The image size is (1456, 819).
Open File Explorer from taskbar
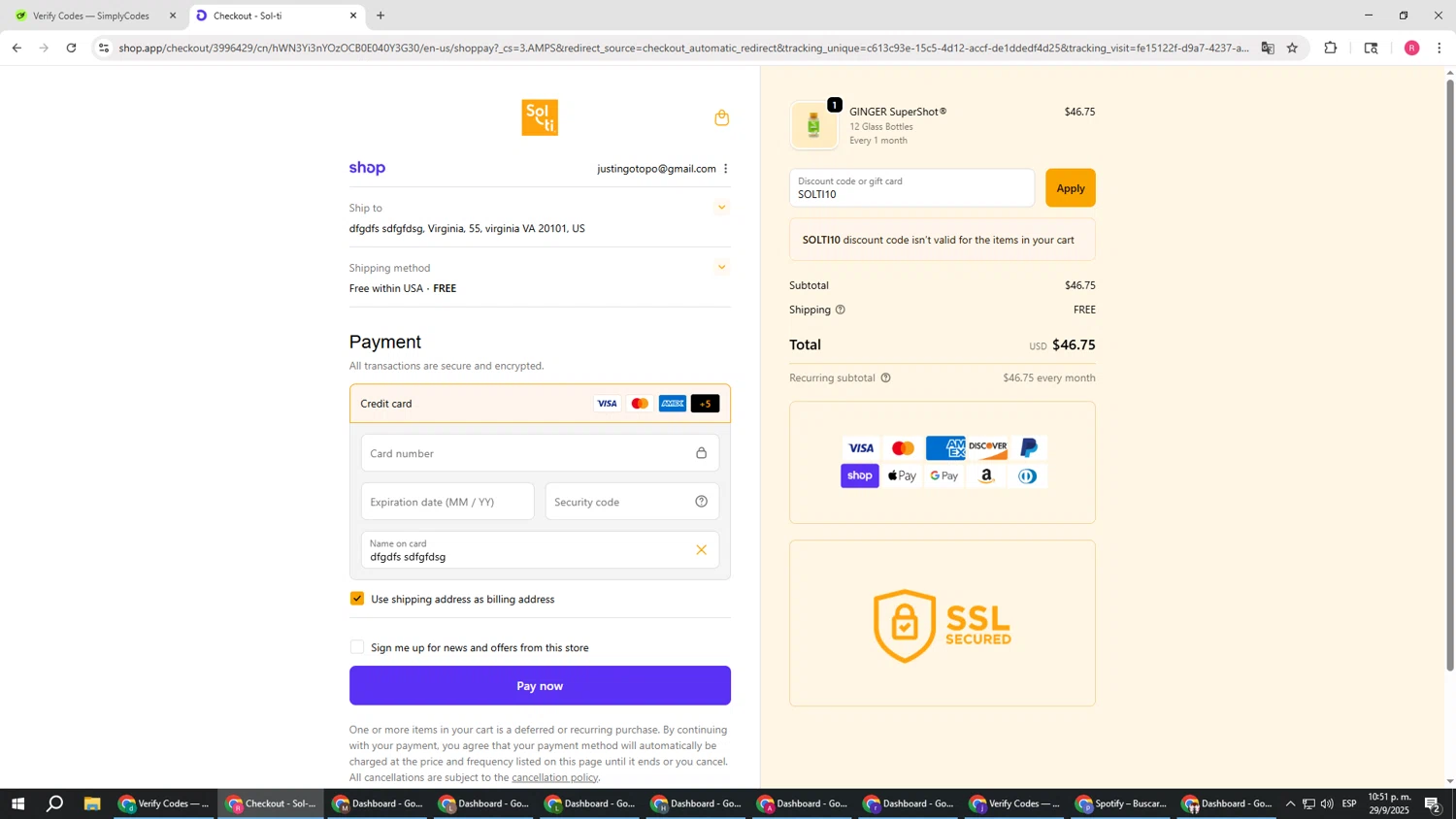[92, 803]
